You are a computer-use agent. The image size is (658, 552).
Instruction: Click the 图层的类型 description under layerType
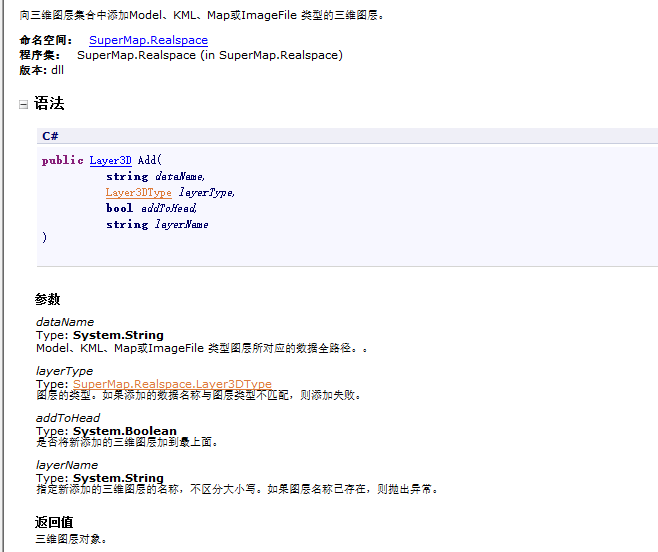tap(198, 395)
